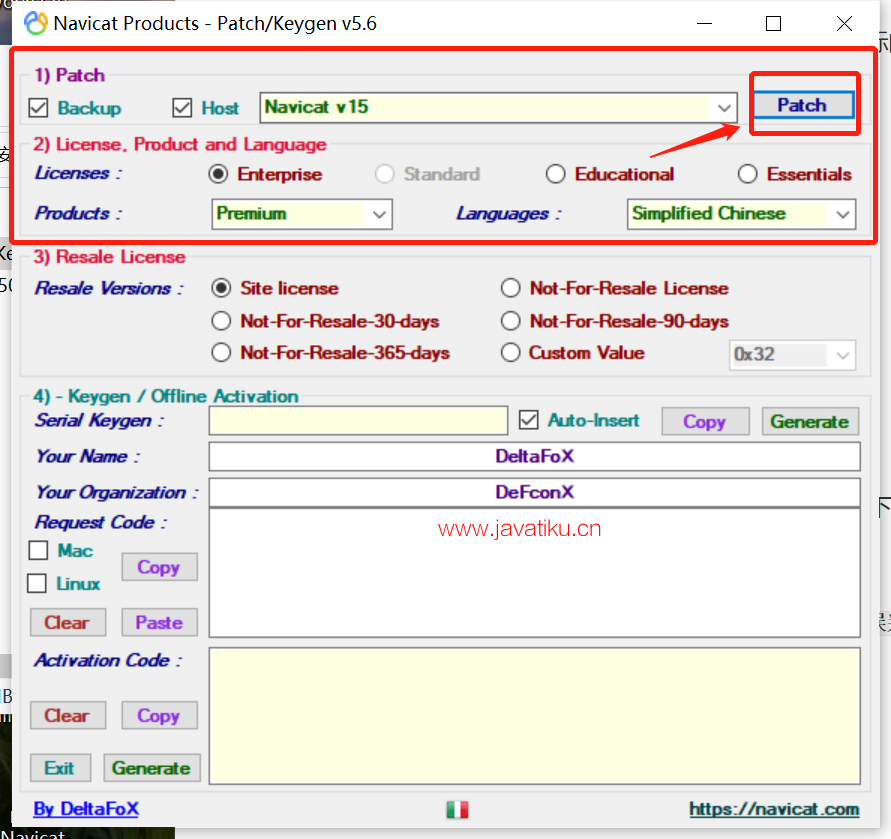Screen dimensions: 891x839
Task: Minimize the Patch/Keygen window
Action: click(705, 23)
